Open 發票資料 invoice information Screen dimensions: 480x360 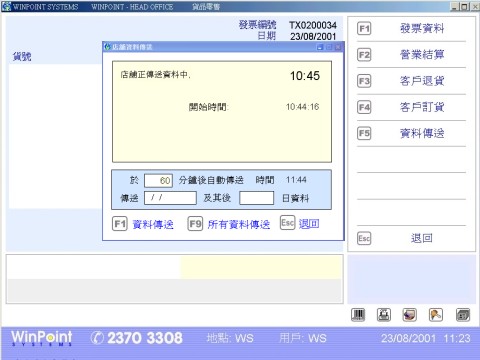pyautogui.click(x=422, y=29)
